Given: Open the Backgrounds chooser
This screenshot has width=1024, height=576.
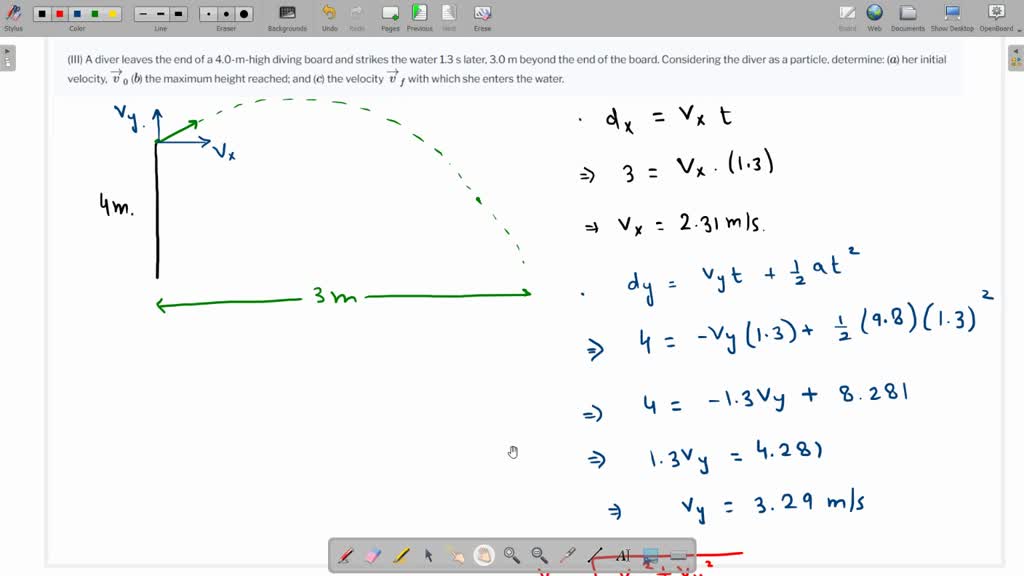Looking at the screenshot, I should pyautogui.click(x=287, y=15).
